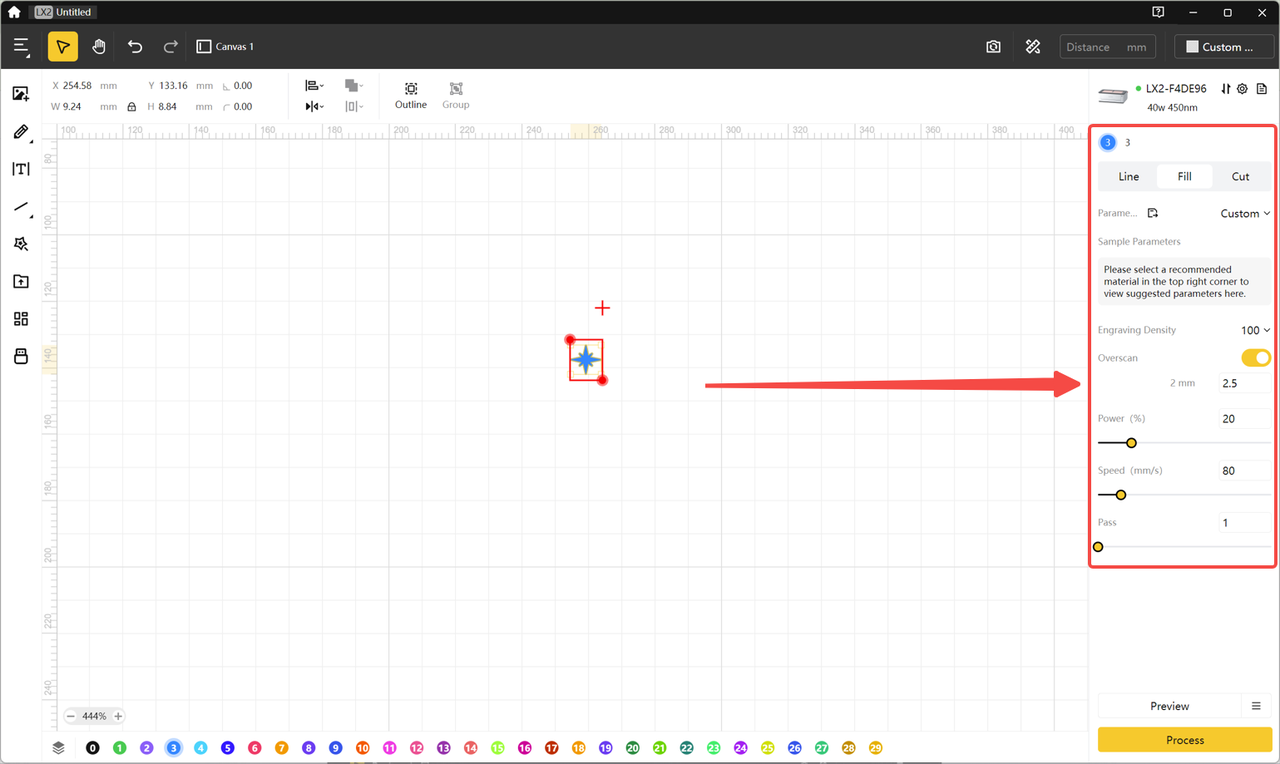This screenshot has height=764, width=1280.
Task: Open the apps grid icon in sidebar
Action: point(20,319)
